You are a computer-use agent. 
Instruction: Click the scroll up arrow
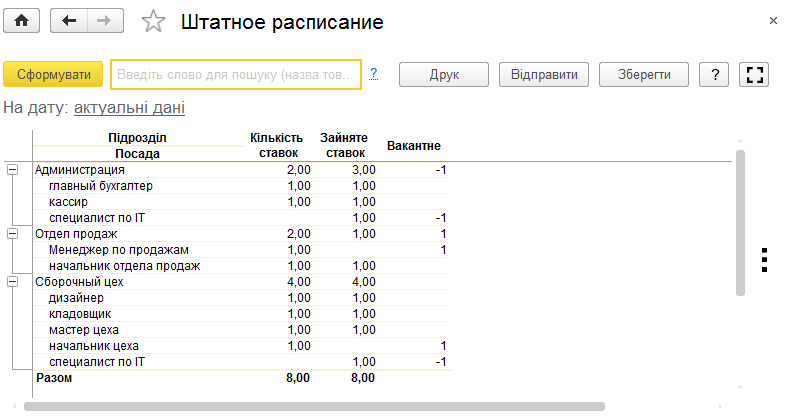[740, 141]
